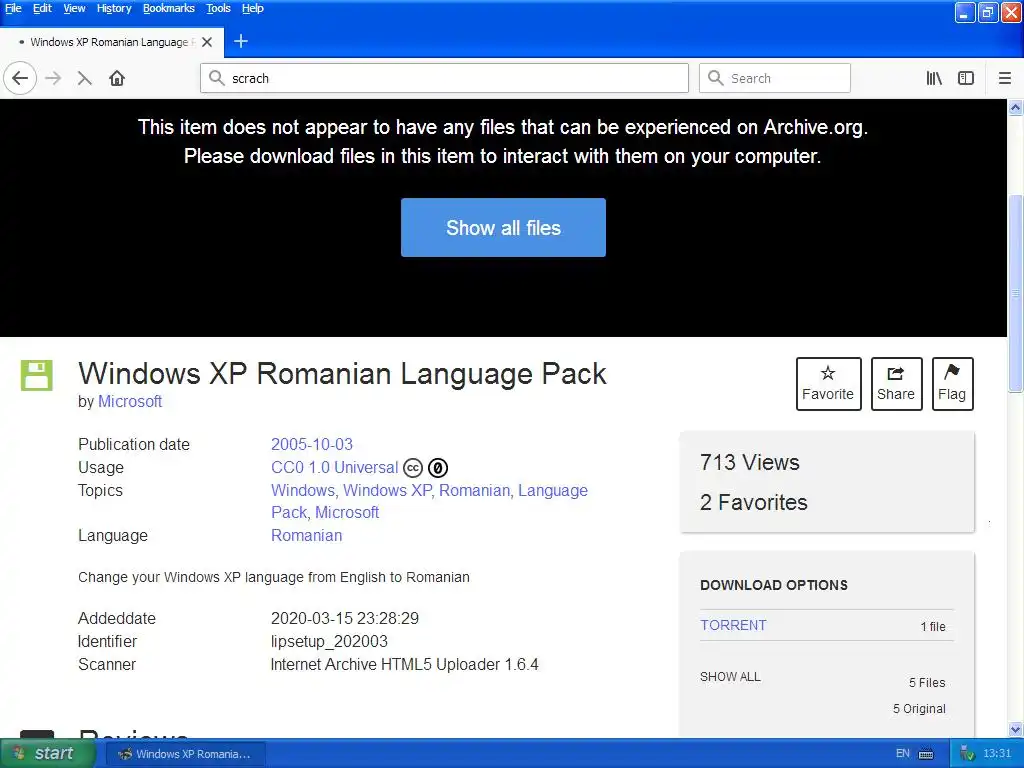Click the 5 Files count
This screenshot has width=1024, height=768.
pyautogui.click(x=927, y=682)
